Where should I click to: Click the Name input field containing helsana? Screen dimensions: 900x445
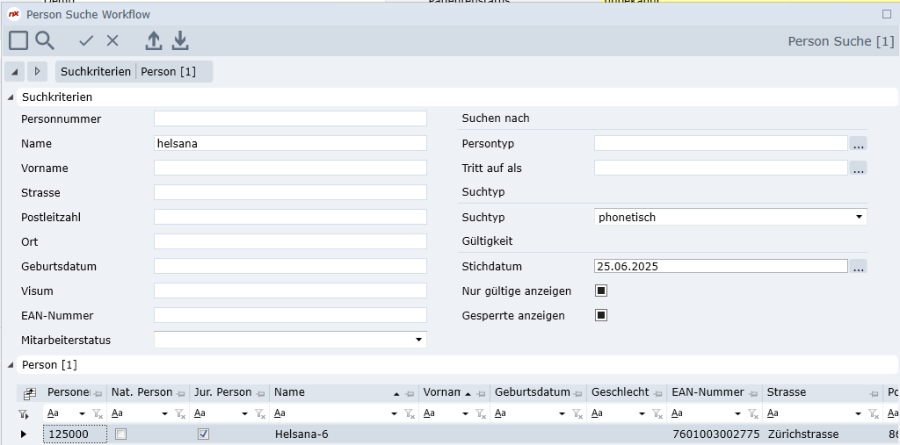tap(290, 144)
